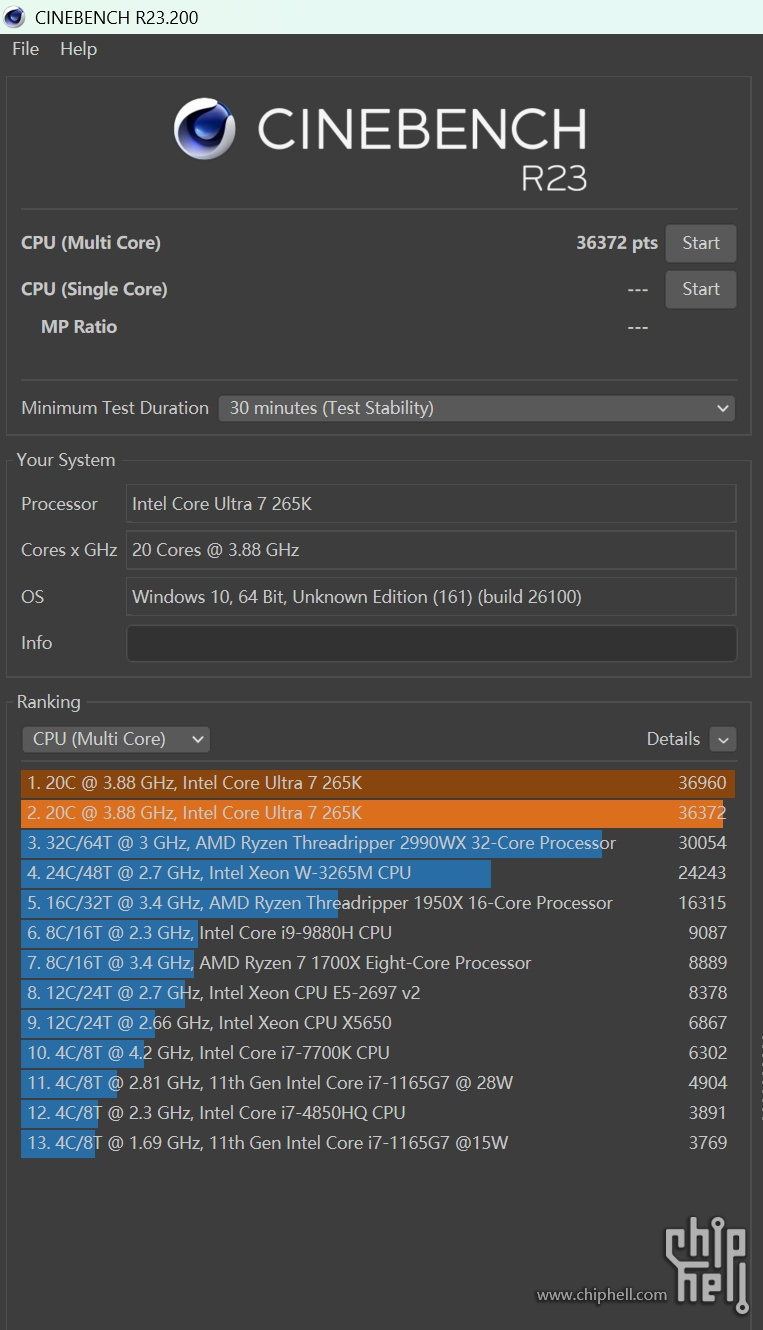
Task: Select the Ryzen 7 1700X ranking row
Action: coord(378,963)
